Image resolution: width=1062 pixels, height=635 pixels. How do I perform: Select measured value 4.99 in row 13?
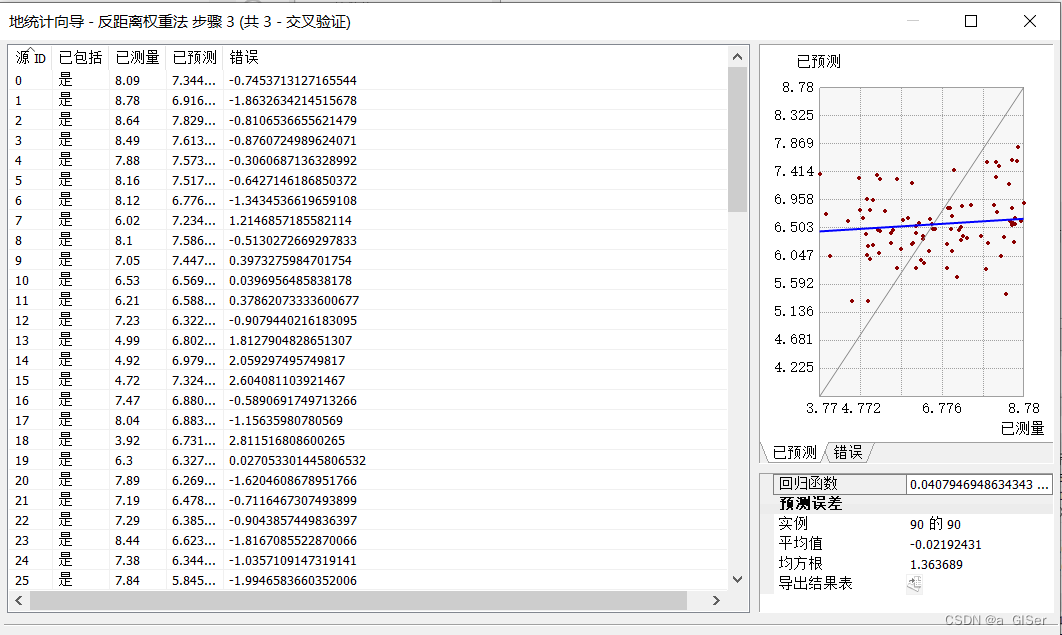click(x=127, y=341)
